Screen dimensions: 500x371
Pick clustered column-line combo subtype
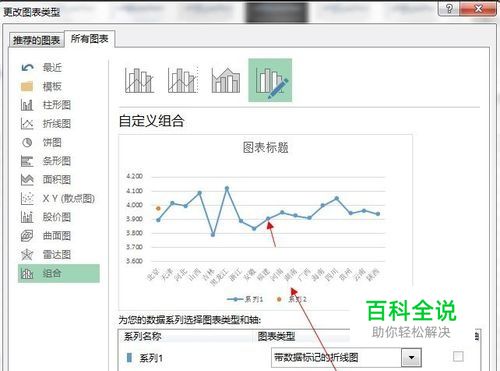(x=139, y=80)
